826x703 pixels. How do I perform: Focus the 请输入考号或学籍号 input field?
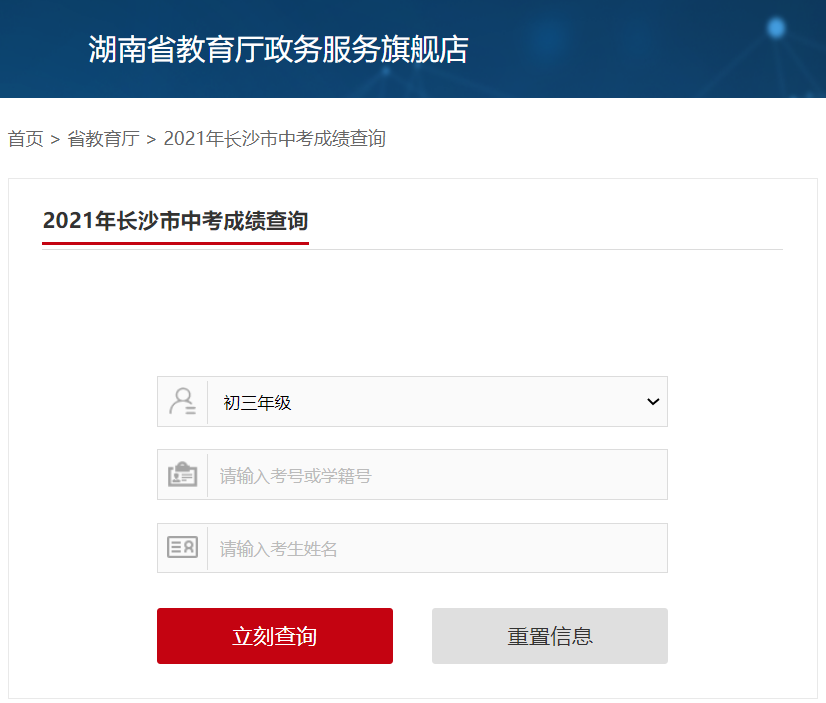[437, 474]
